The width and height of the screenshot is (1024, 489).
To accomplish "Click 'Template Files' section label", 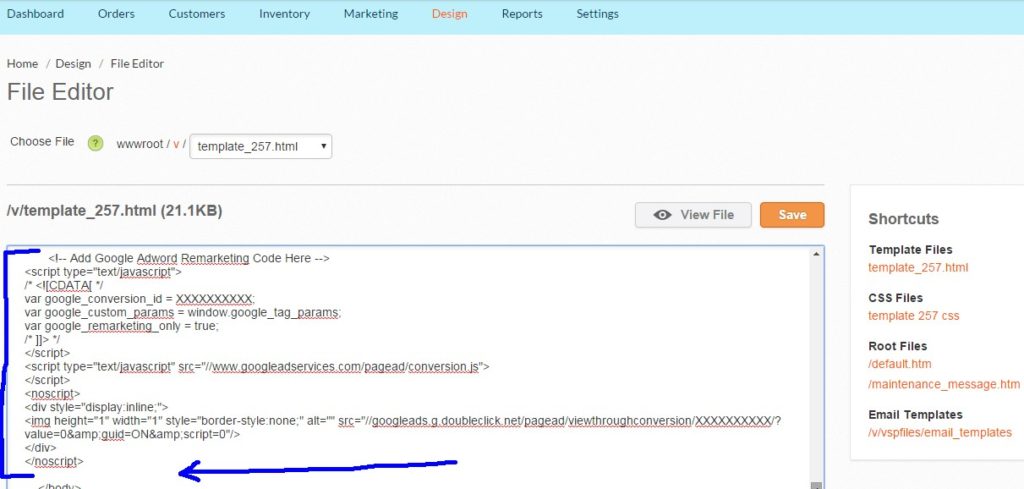I will click(x=910, y=249).
